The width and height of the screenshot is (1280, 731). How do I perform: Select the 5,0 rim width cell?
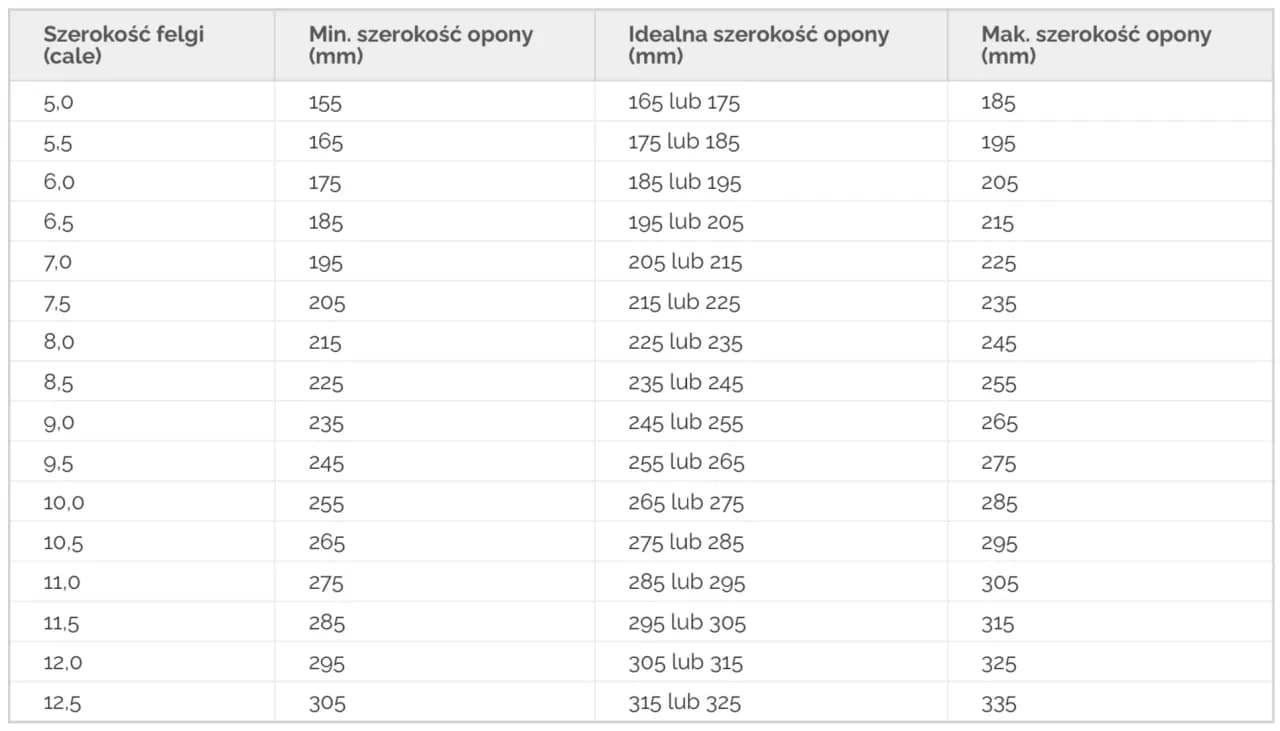(59, 102)
